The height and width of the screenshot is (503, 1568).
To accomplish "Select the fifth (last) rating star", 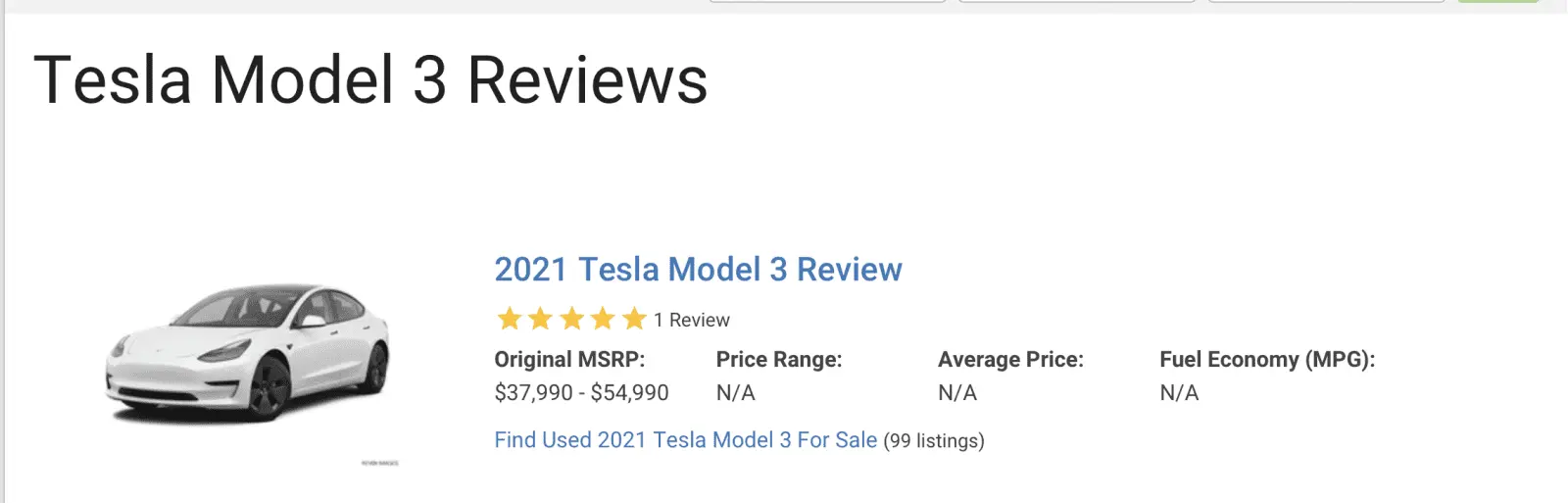I will (x=634, y=319).
